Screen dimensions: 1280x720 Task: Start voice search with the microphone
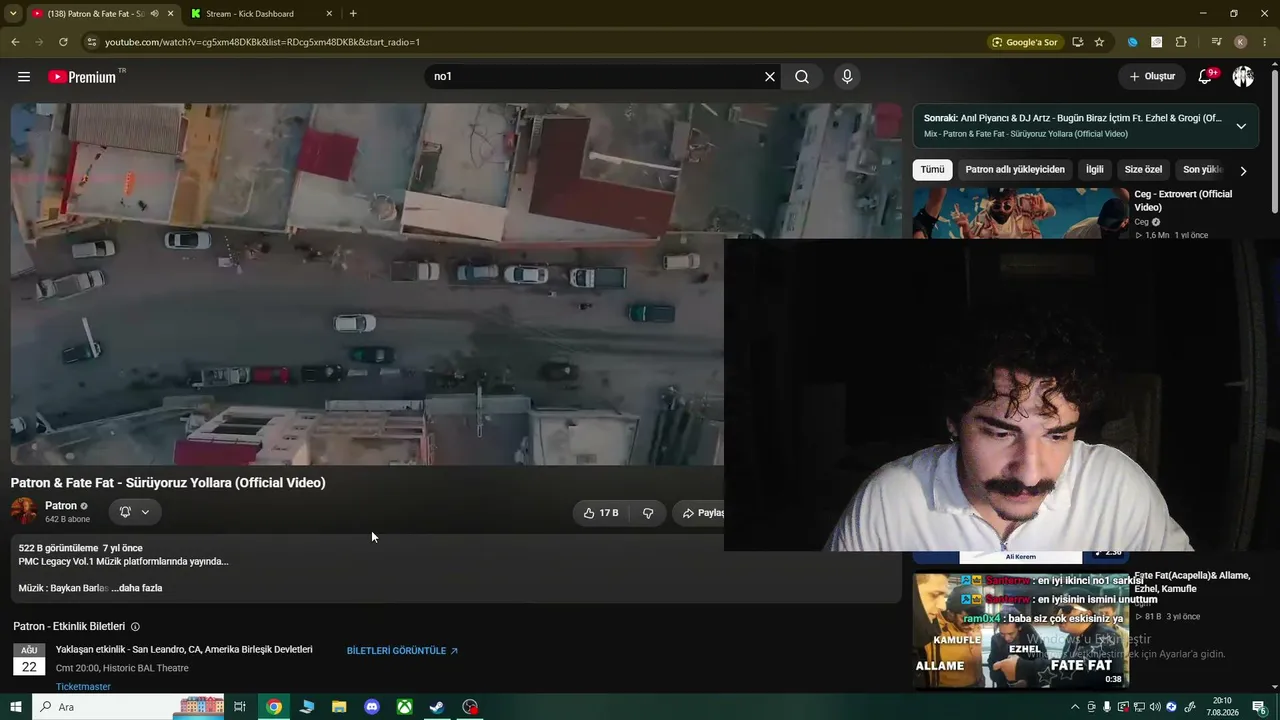click(847, 77)
